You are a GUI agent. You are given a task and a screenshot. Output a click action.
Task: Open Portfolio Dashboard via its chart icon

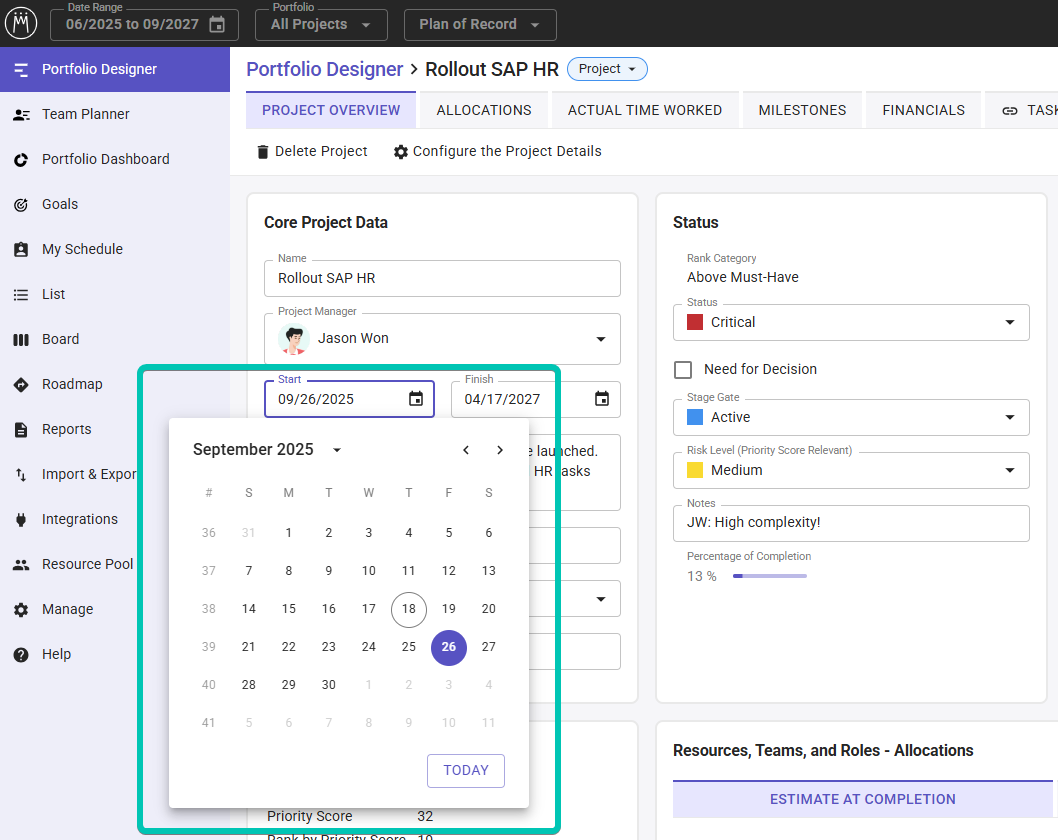click(21, 159)
